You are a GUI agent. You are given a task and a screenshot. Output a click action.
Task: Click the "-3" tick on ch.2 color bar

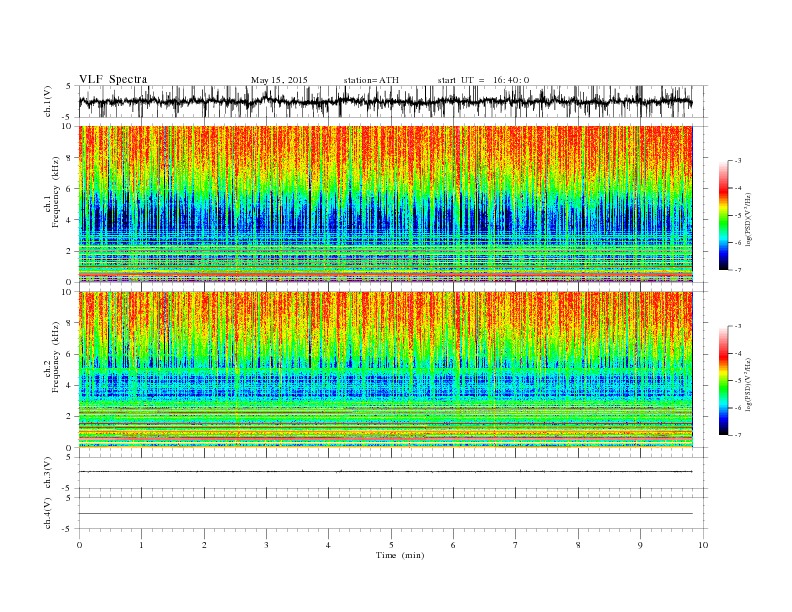tap(738, 326)
